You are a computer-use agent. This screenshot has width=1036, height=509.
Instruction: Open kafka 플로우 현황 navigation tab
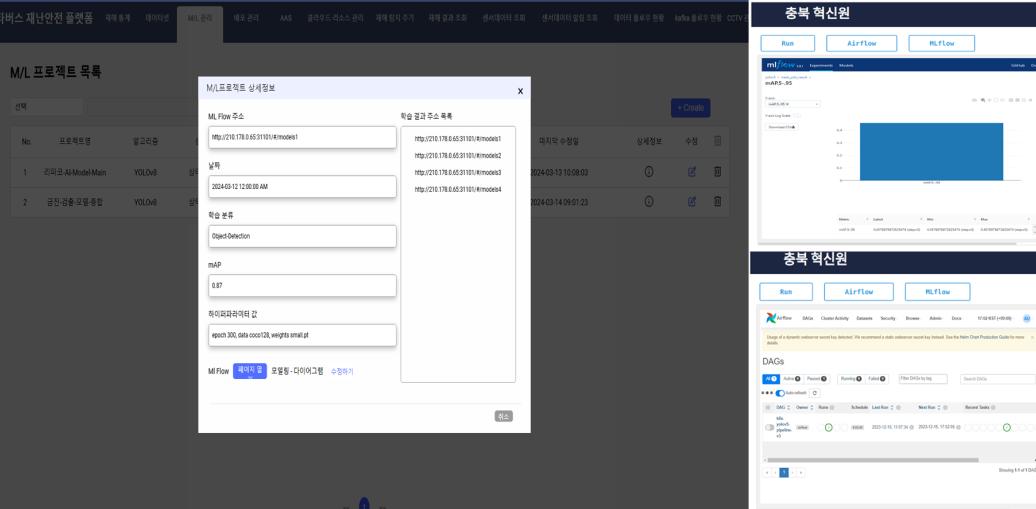point(698,19)
